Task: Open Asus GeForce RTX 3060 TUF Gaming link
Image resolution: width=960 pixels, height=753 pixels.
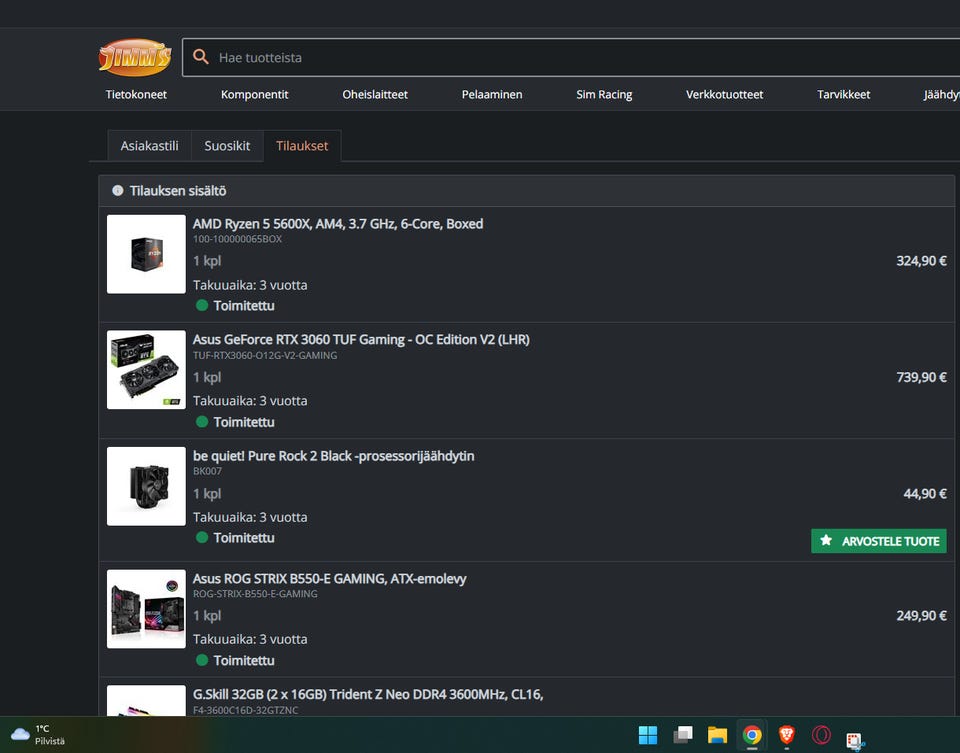Action: click(361, 339)
